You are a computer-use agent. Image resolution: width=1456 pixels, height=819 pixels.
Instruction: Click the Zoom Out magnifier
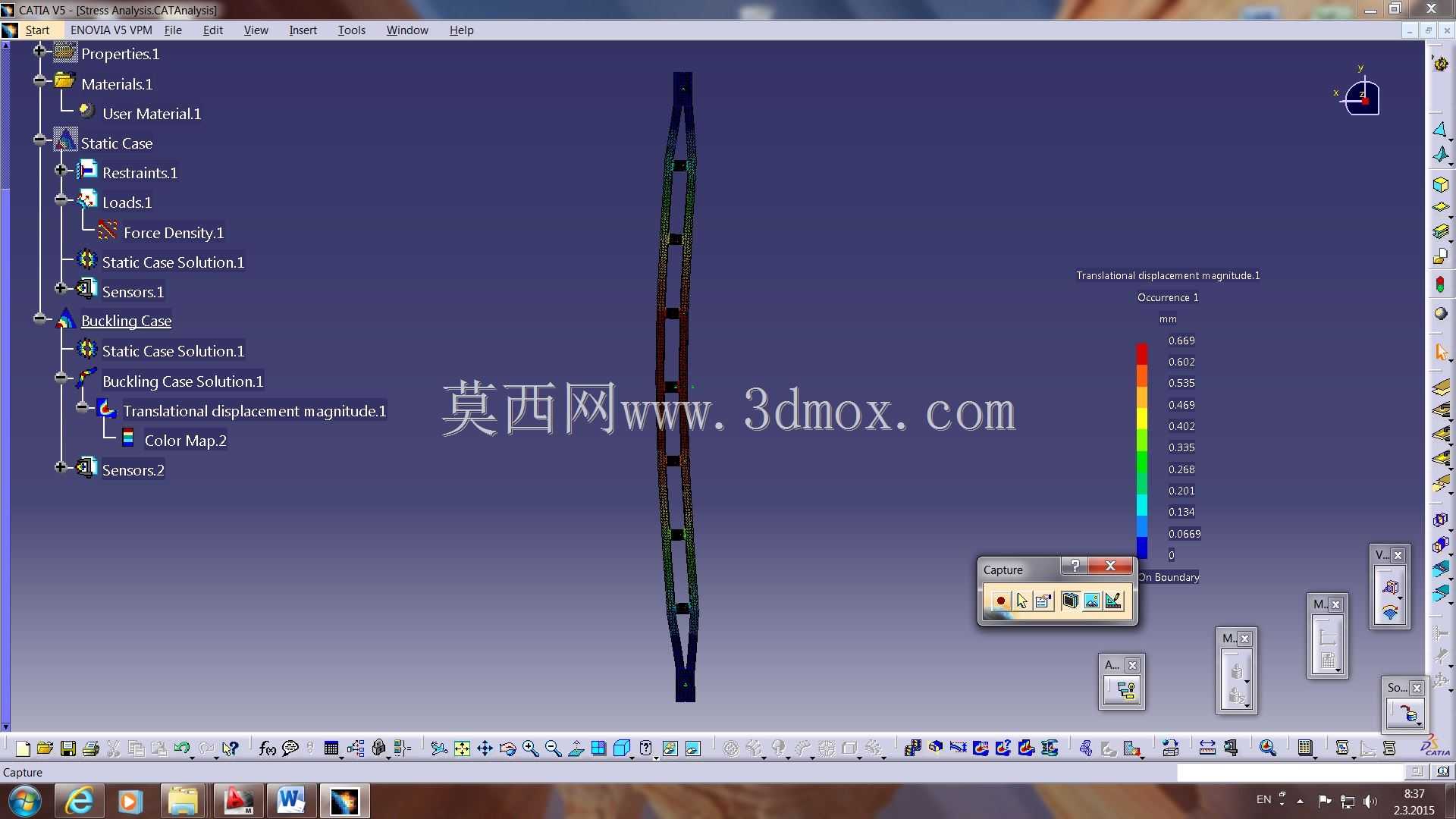[553, 749]
